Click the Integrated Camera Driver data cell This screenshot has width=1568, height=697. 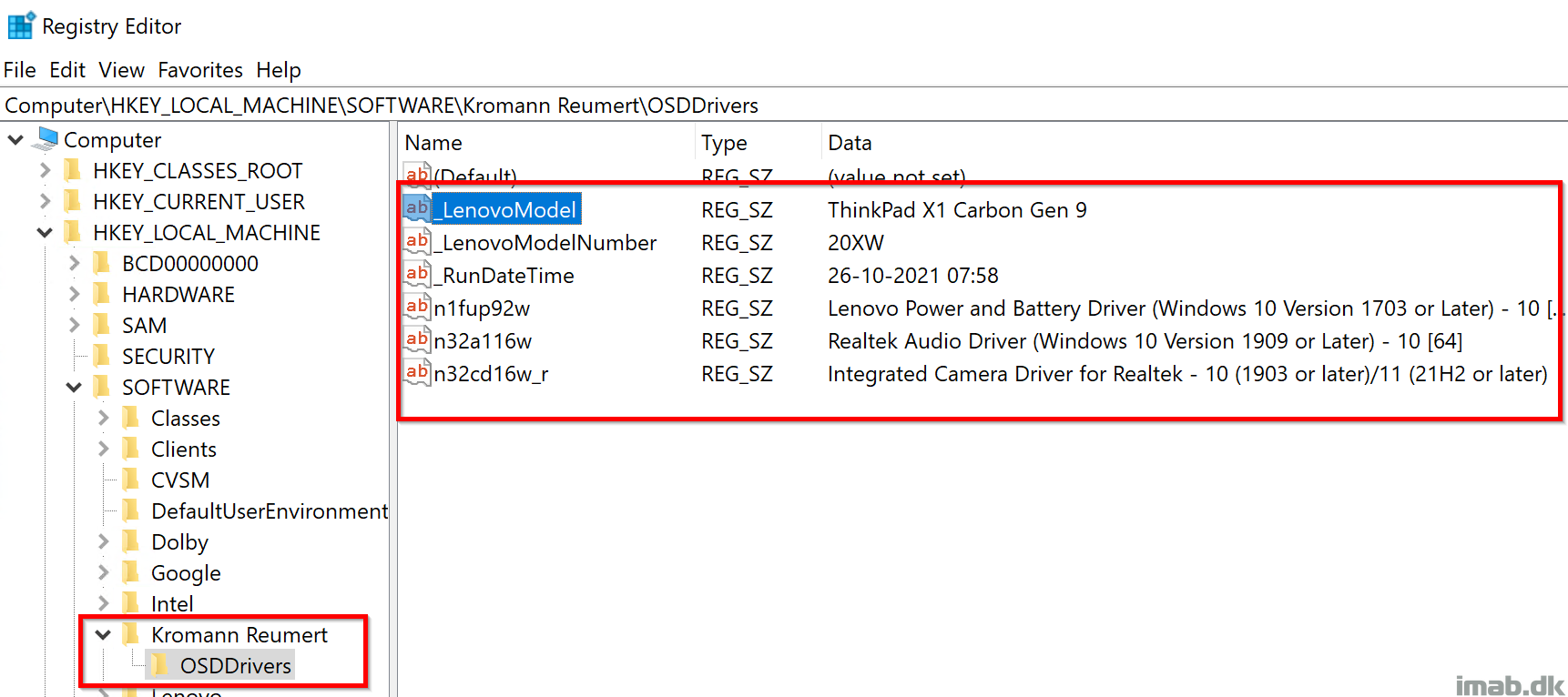coord(1187,374)
